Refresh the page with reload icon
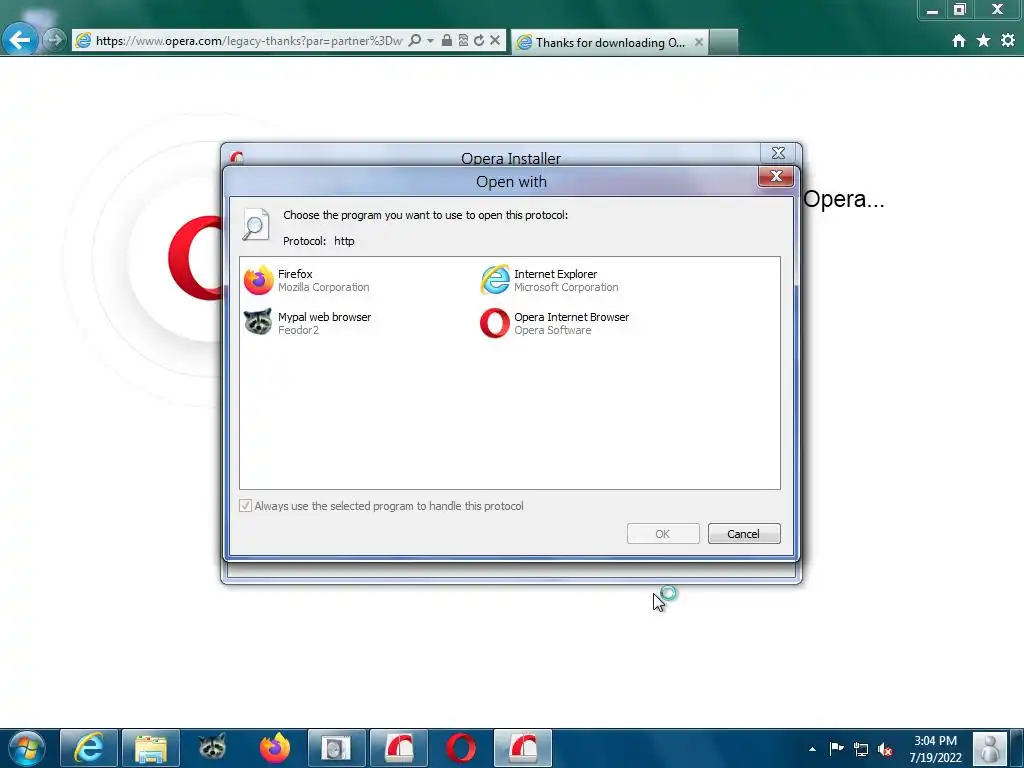 tap(479, 40)
